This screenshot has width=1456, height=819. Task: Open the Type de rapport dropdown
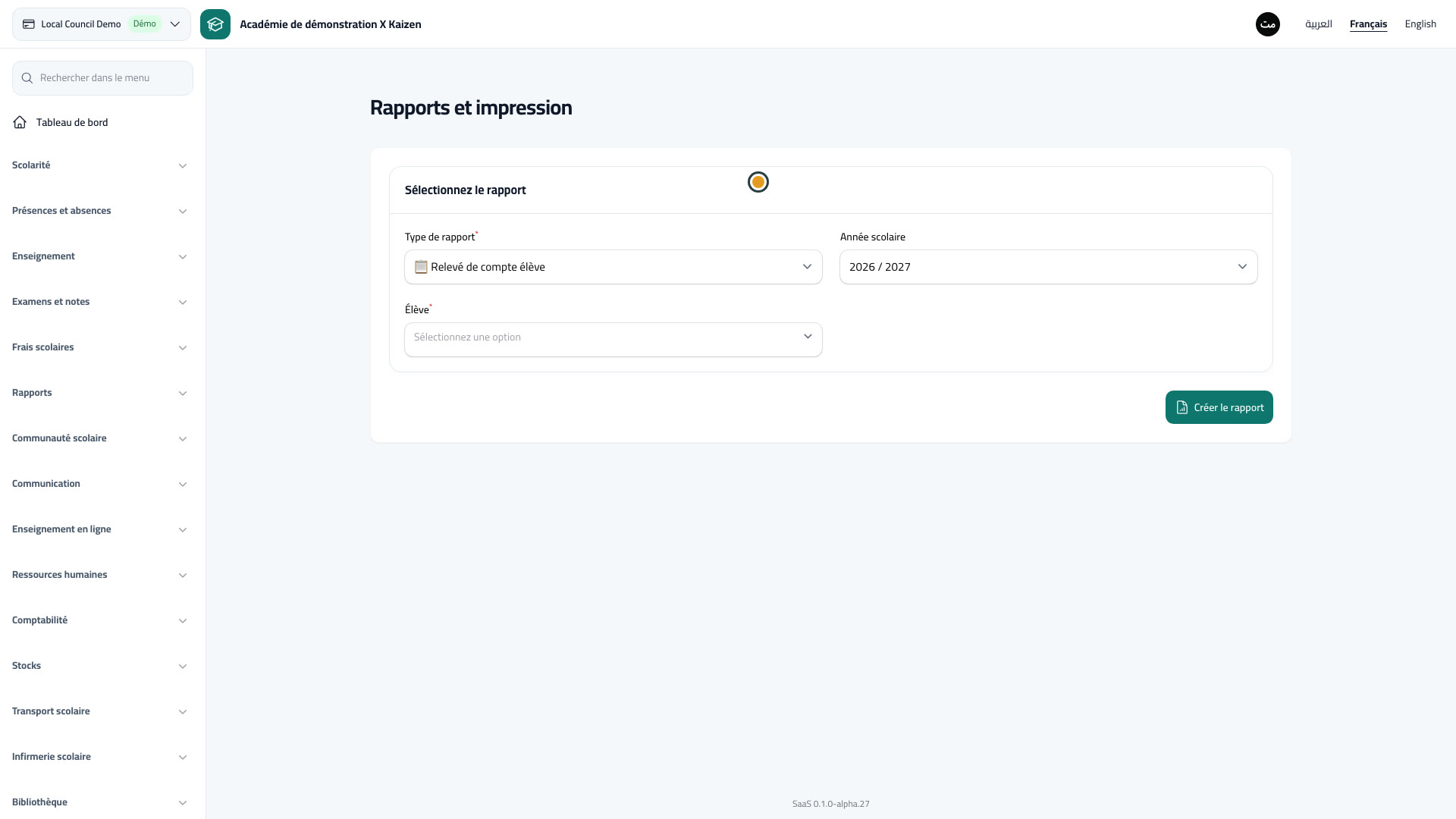click(x=613, y=267)
